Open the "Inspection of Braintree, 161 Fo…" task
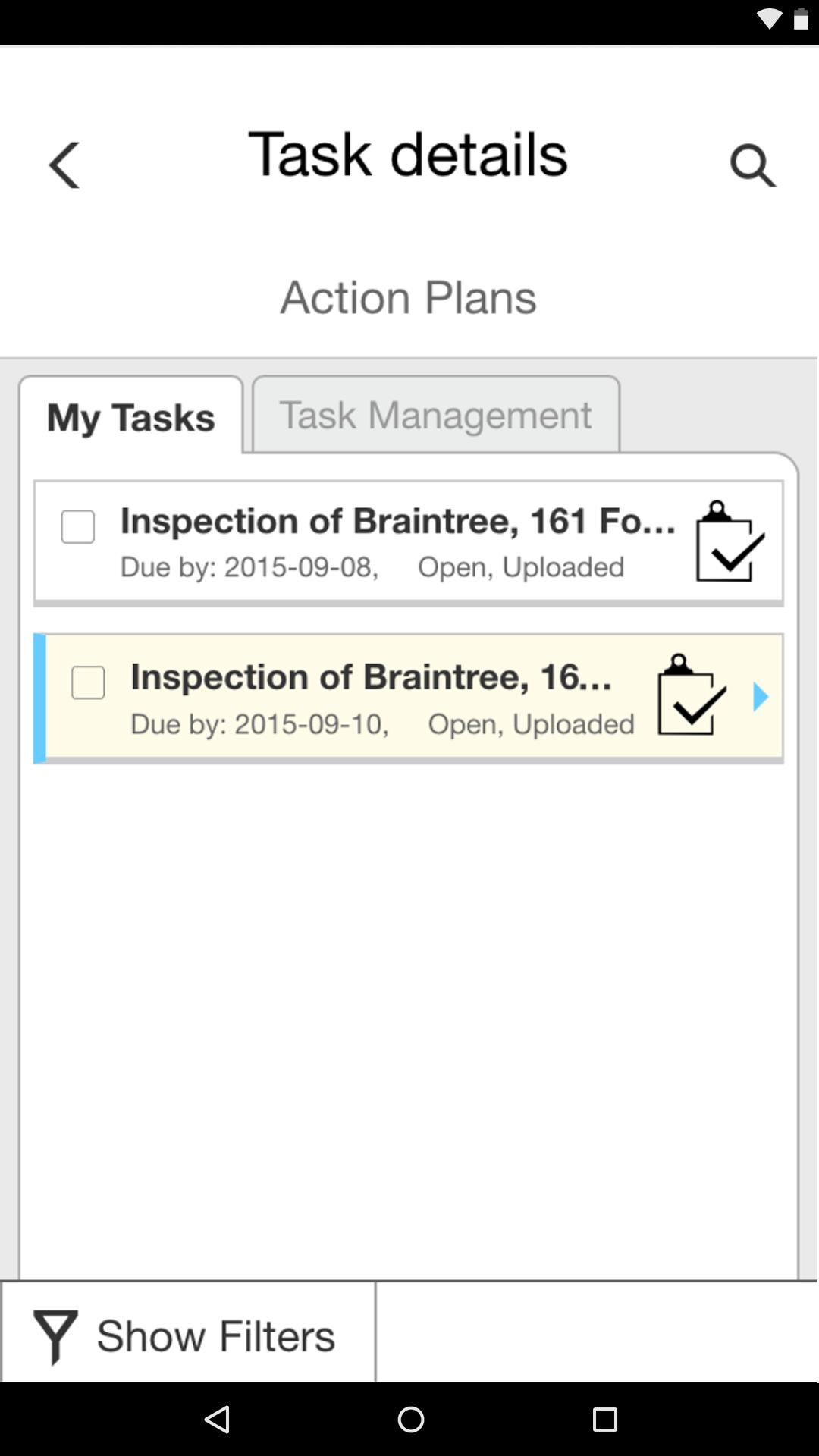 [397, 522]
